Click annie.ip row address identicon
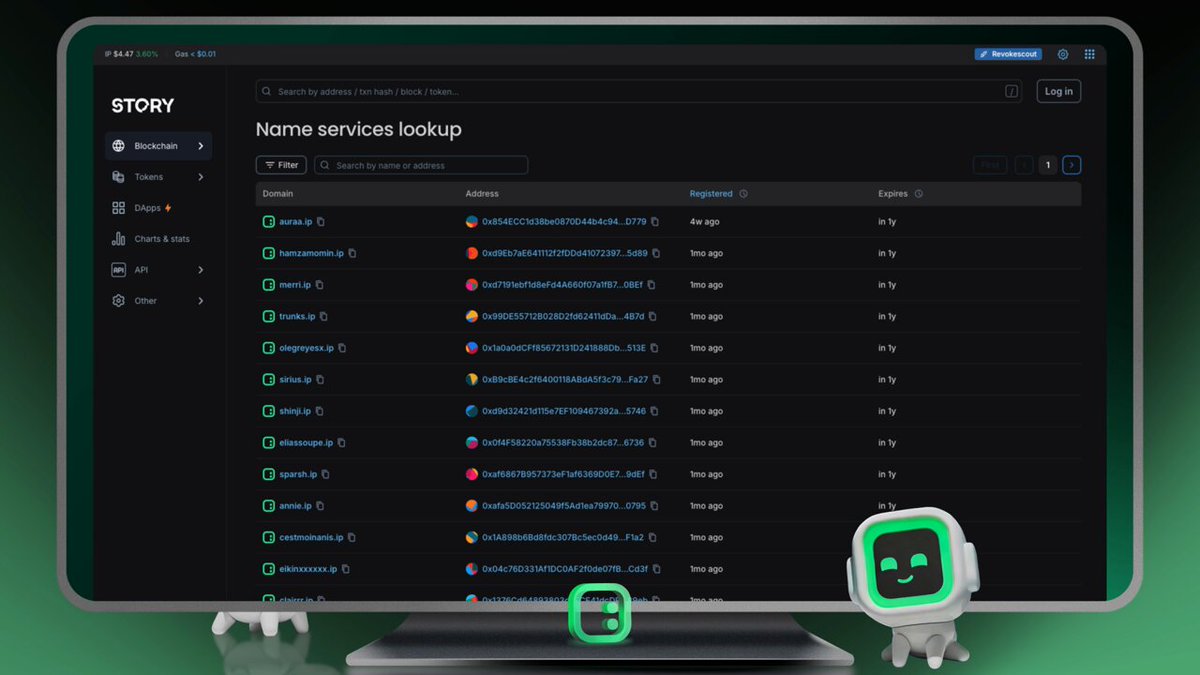The height and width of the screenshot is (675, 1200). (x=472, y=506)
